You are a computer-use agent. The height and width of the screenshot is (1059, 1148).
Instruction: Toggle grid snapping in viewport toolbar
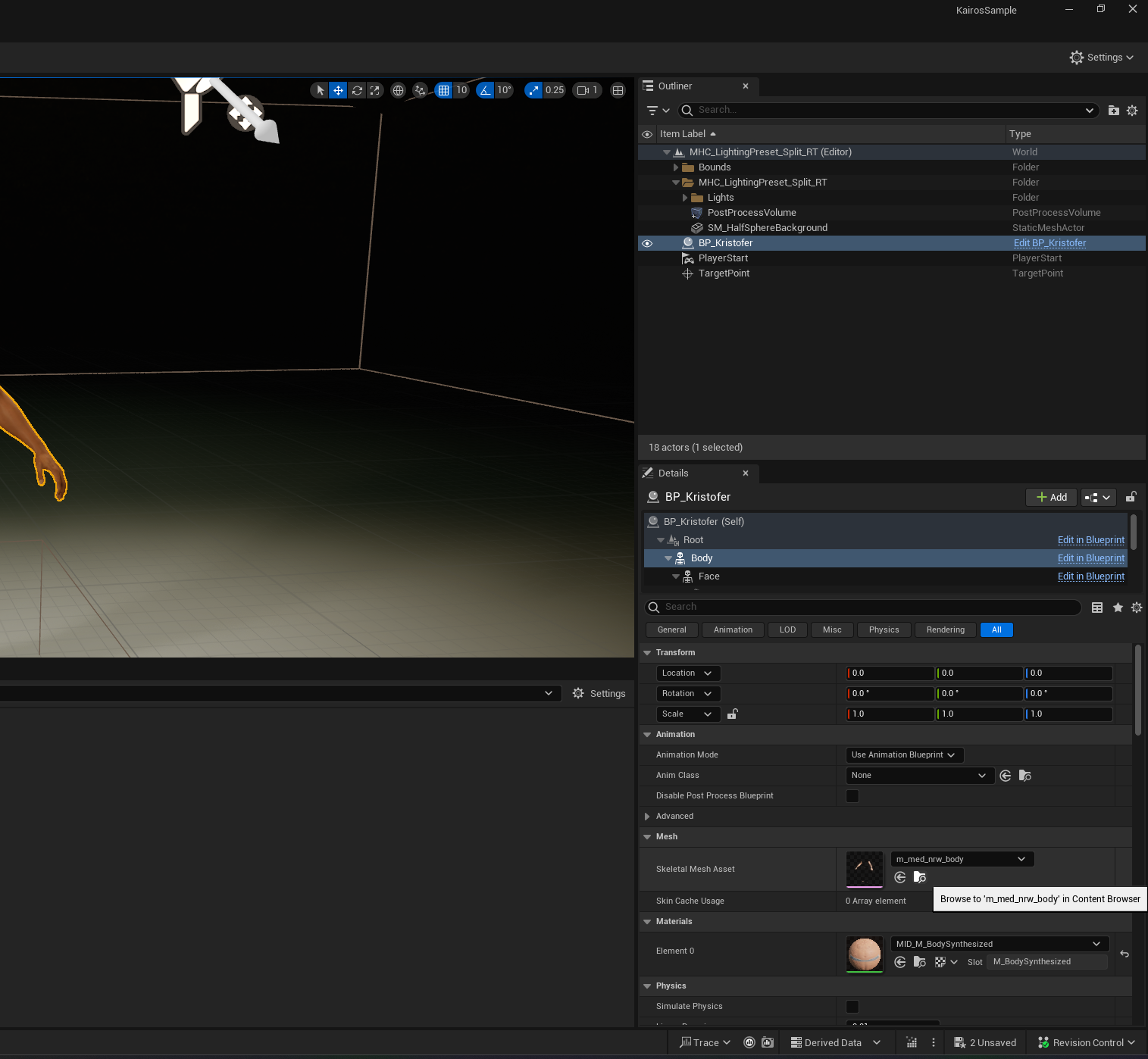pyautogui.click(x=444, y=90)
